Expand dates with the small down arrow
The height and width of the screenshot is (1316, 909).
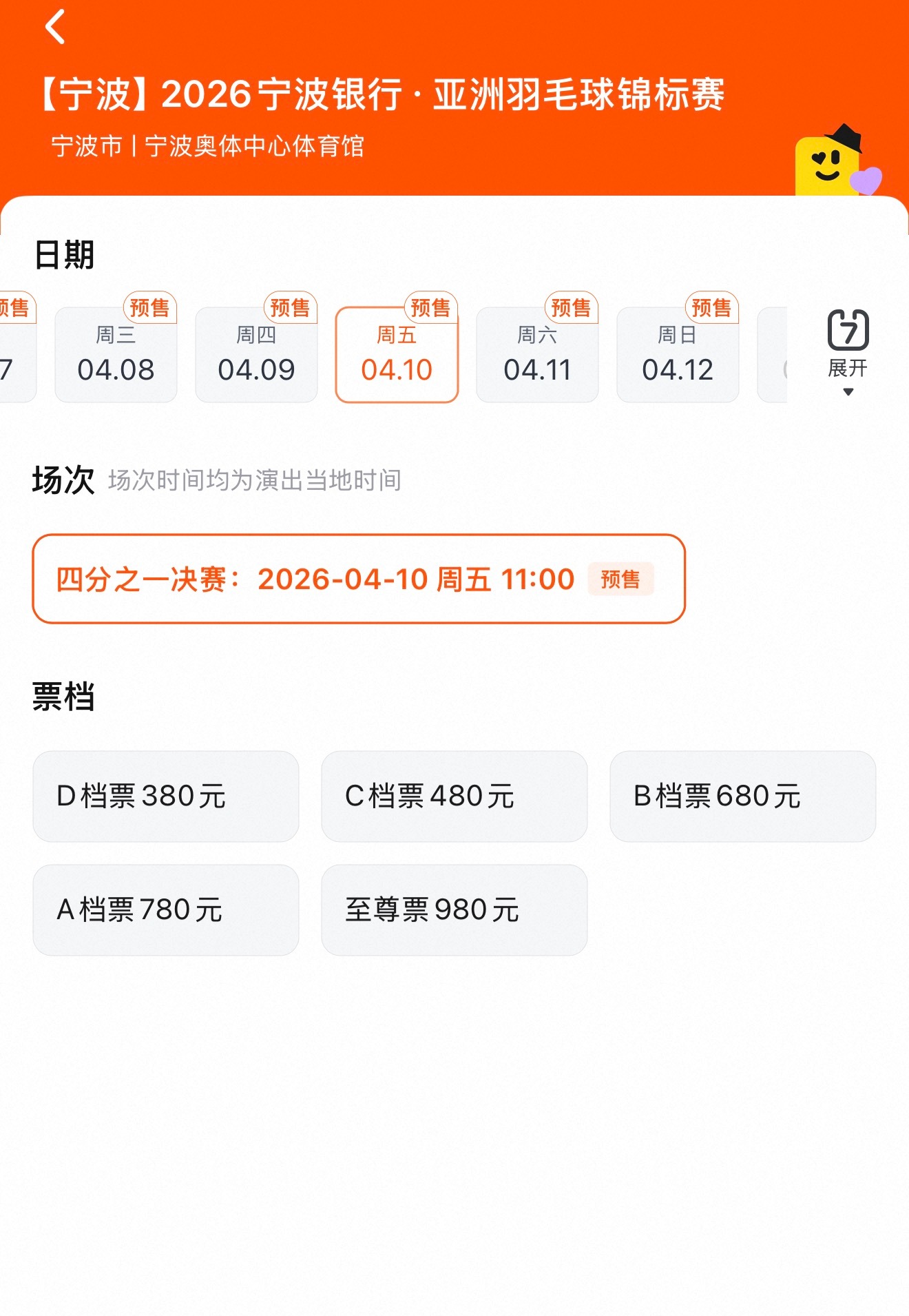coord(848,392)
